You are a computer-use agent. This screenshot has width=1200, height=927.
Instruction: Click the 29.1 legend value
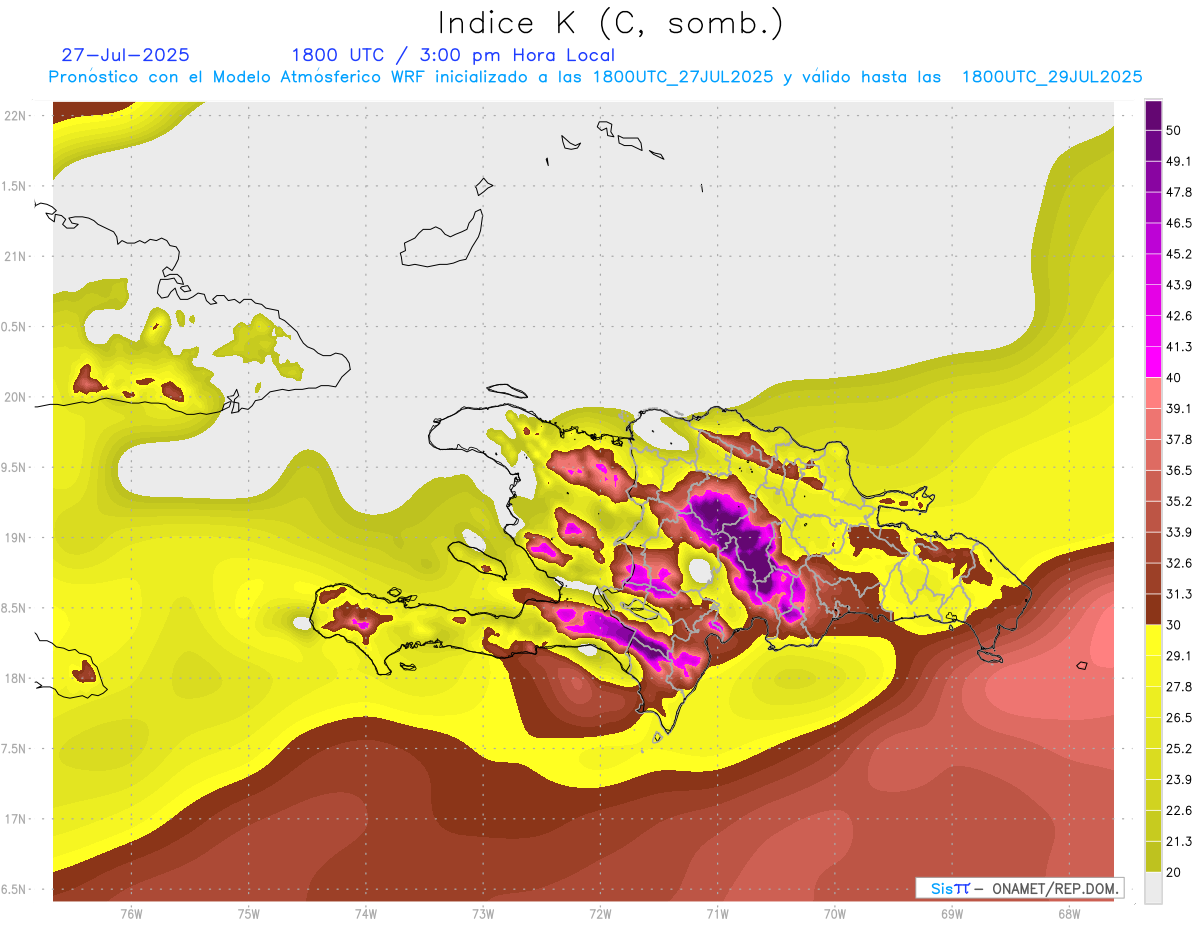pyautogui.click(x=1178, y=655)
